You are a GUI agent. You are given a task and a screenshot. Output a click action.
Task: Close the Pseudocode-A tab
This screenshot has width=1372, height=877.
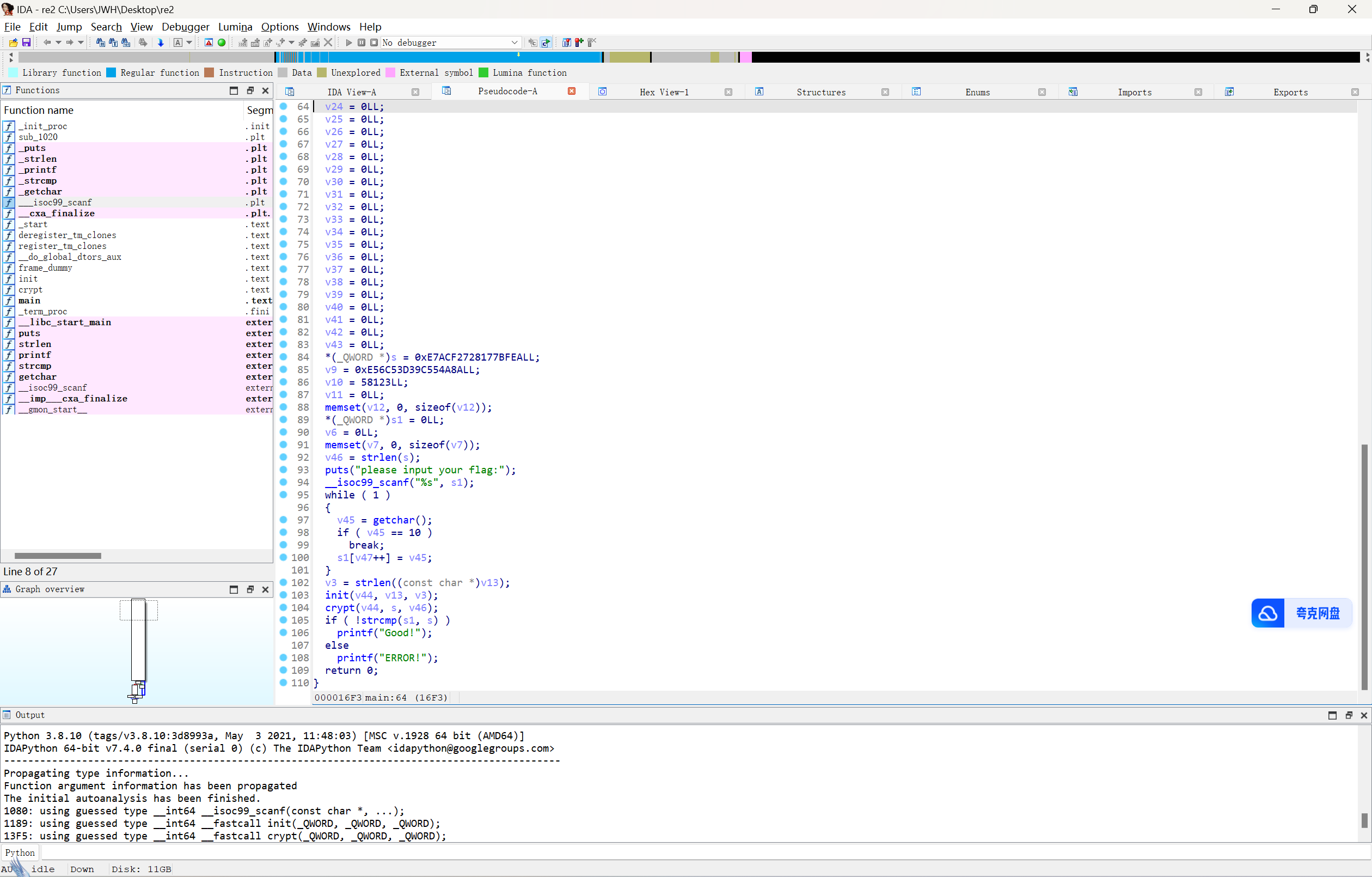click(x=572, y=91)
